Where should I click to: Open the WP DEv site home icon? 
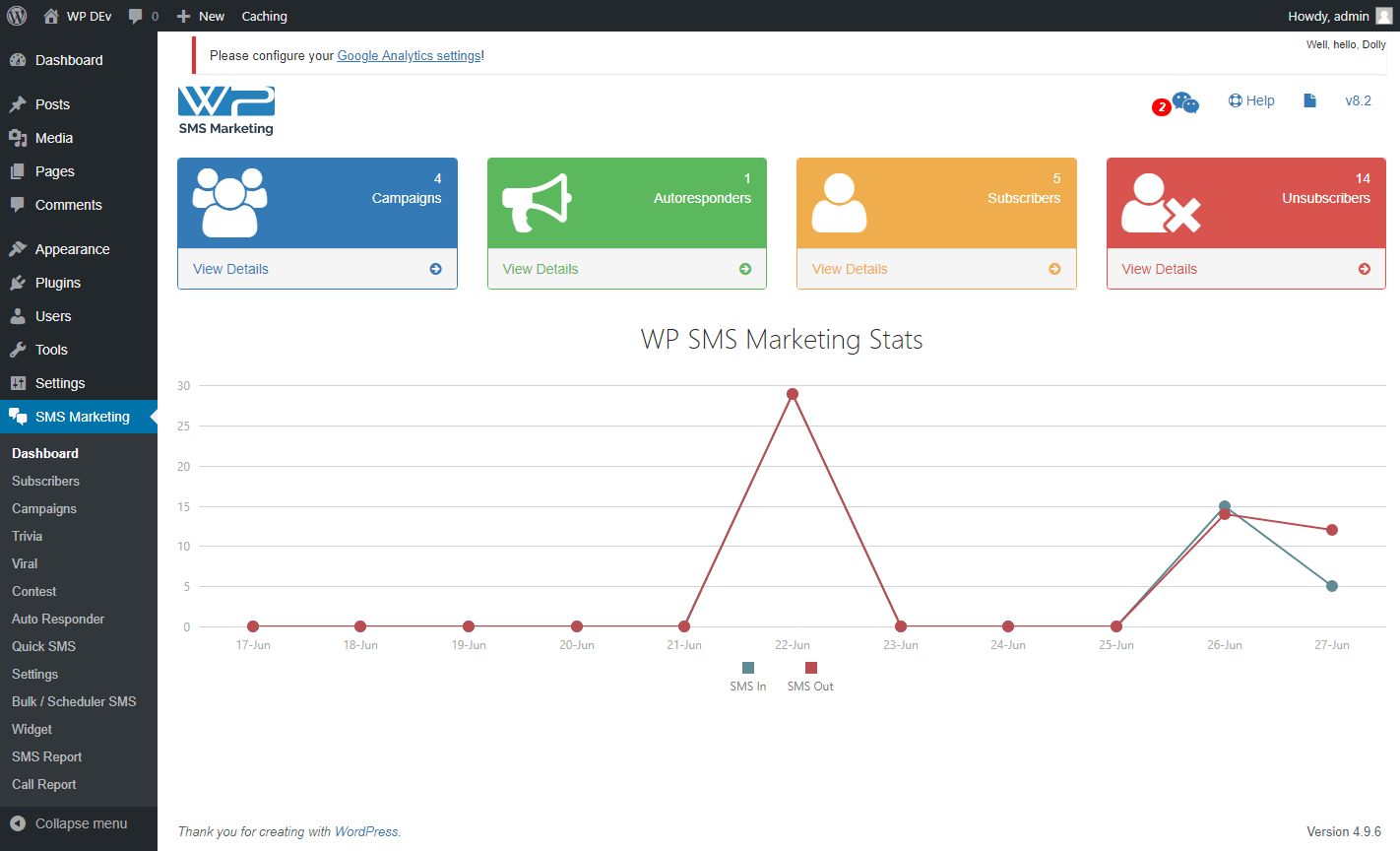coord(51,16)
